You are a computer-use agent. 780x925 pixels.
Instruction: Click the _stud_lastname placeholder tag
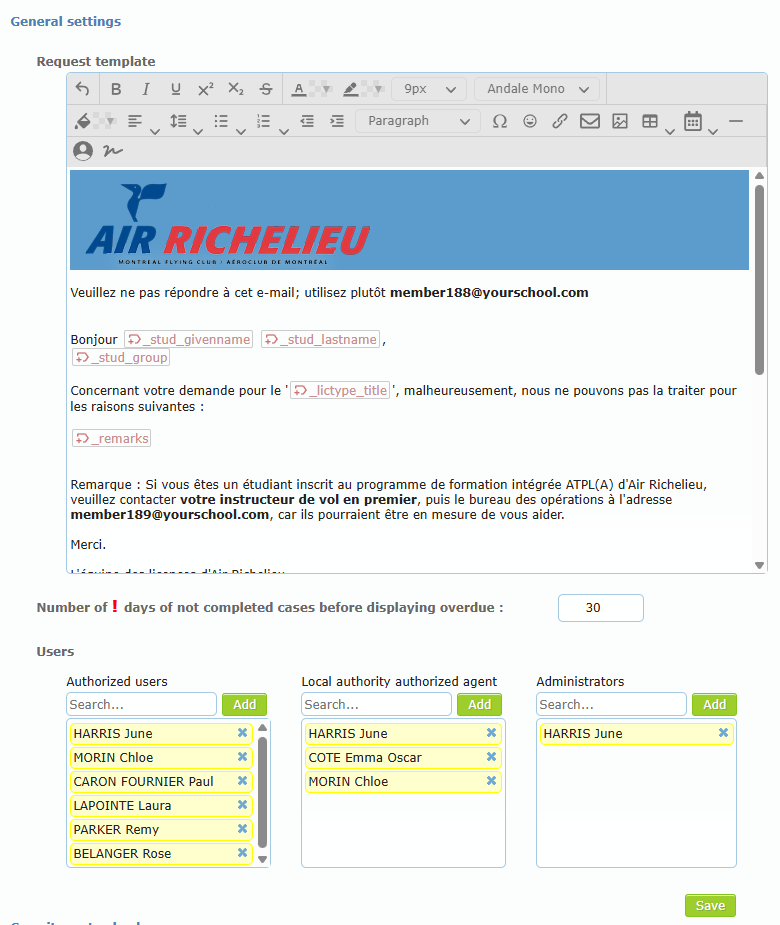(x=320, y=339)
